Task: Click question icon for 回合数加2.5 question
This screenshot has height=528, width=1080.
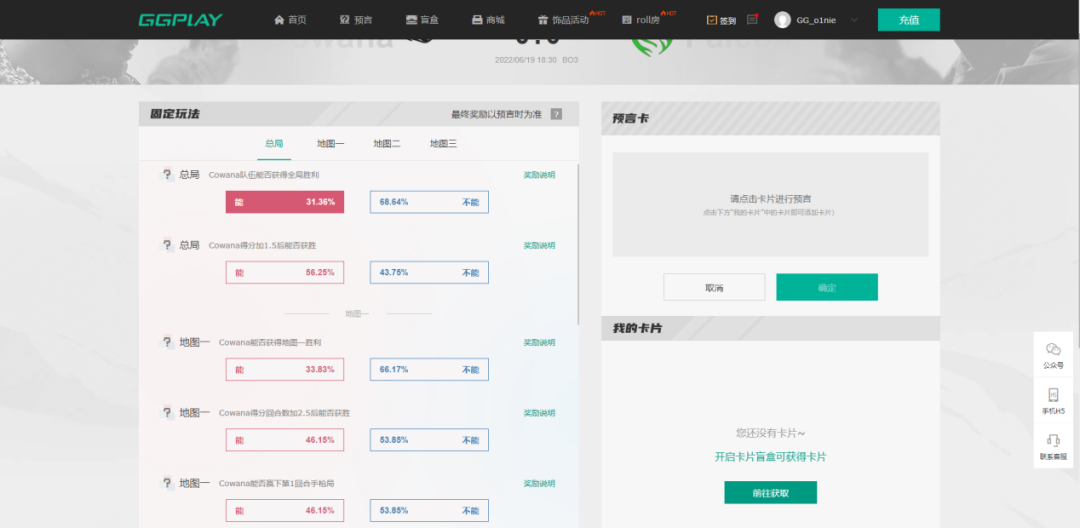Action: 167,413
